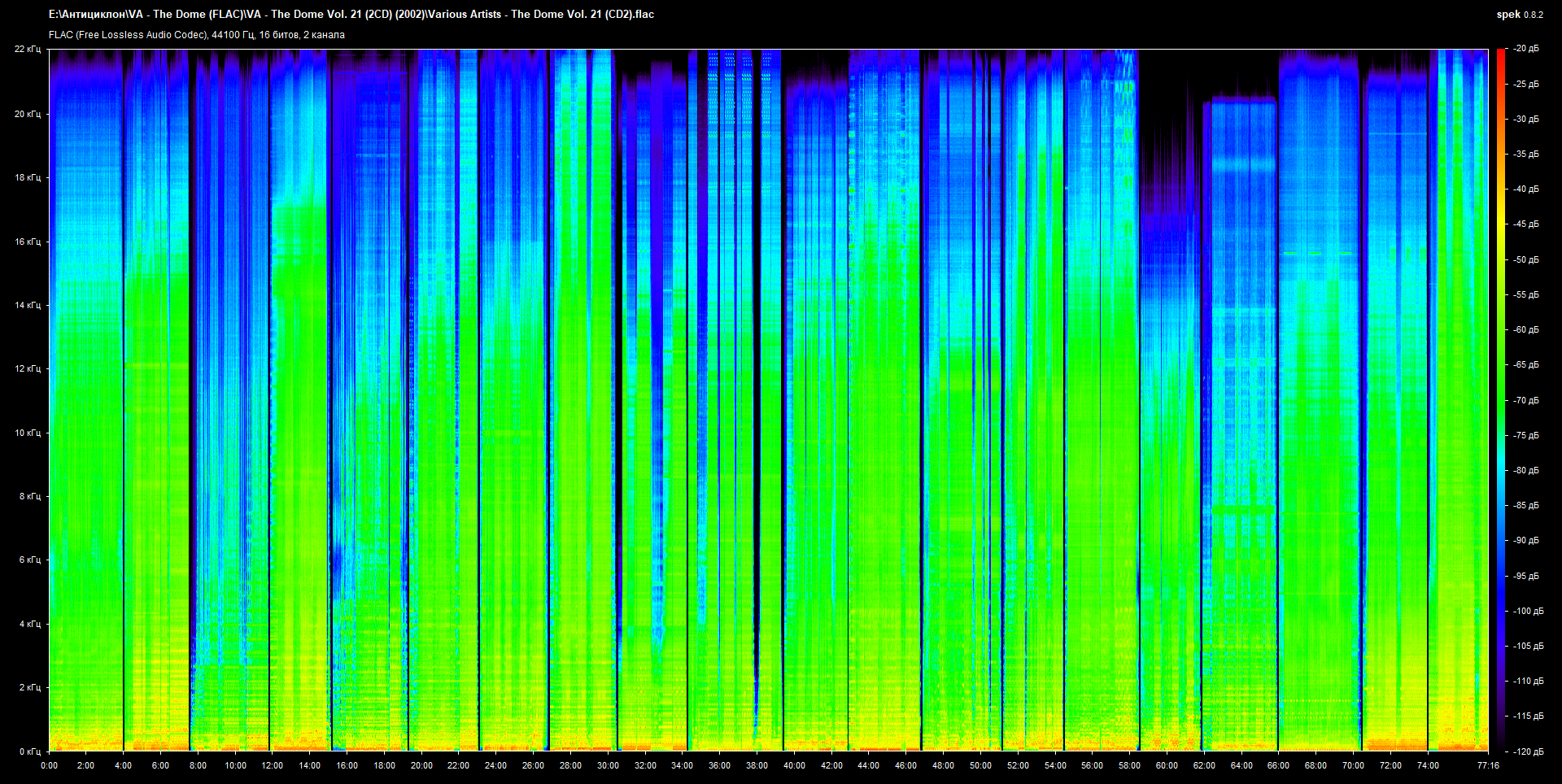This screenshot has width=1562, height=784.
Task: Click the -120 dB scale label
Action: tap(1527, 751)
